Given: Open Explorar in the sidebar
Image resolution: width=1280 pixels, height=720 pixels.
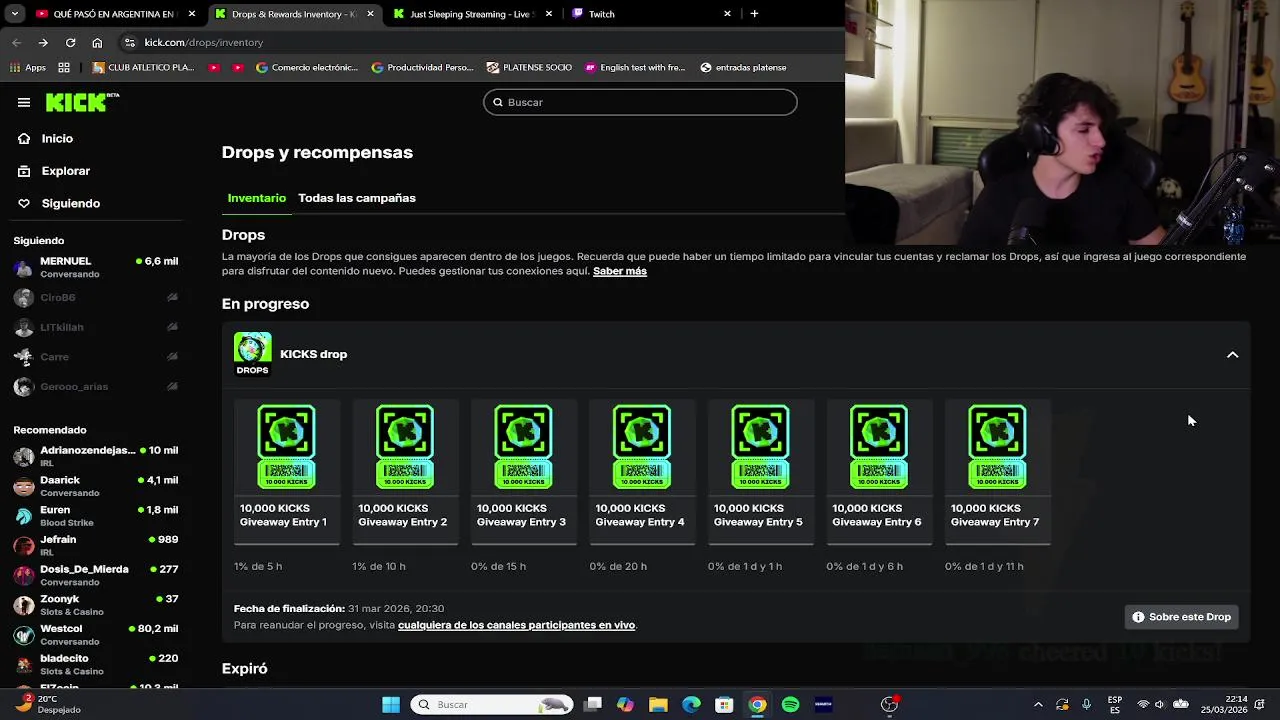Looking at the screenshot, I should tap(65, 171).
